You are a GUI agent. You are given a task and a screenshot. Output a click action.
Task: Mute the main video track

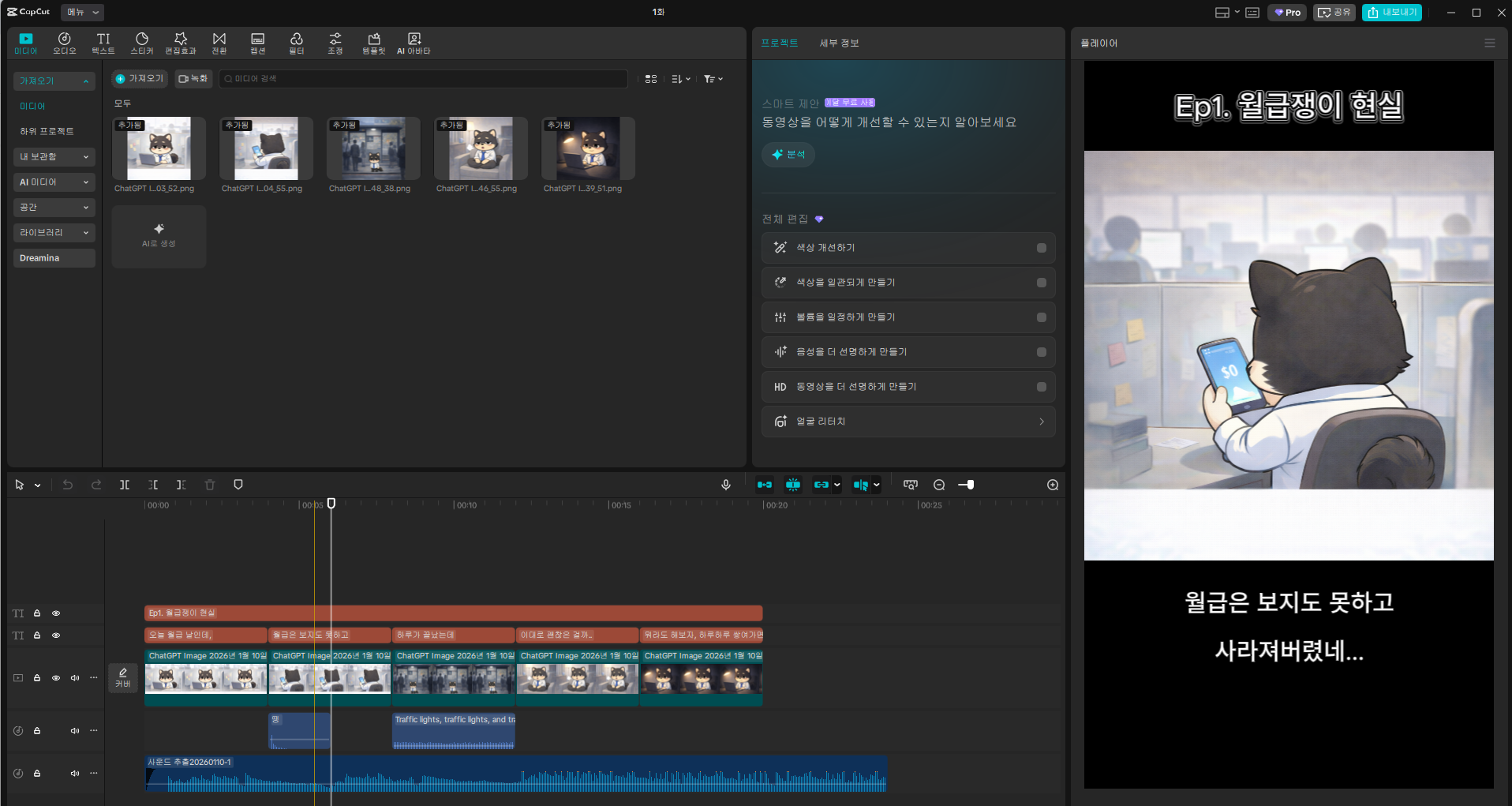75,678
